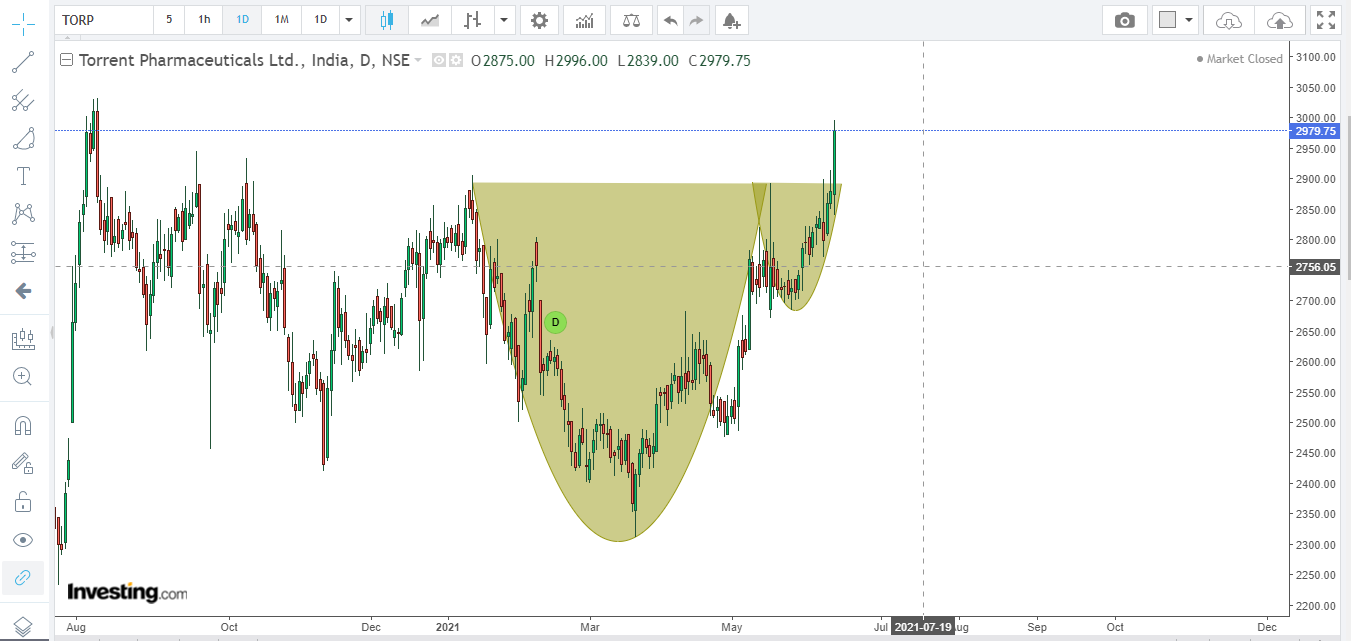
Task: Open the layout square selector
Action: coord(1166,19)
